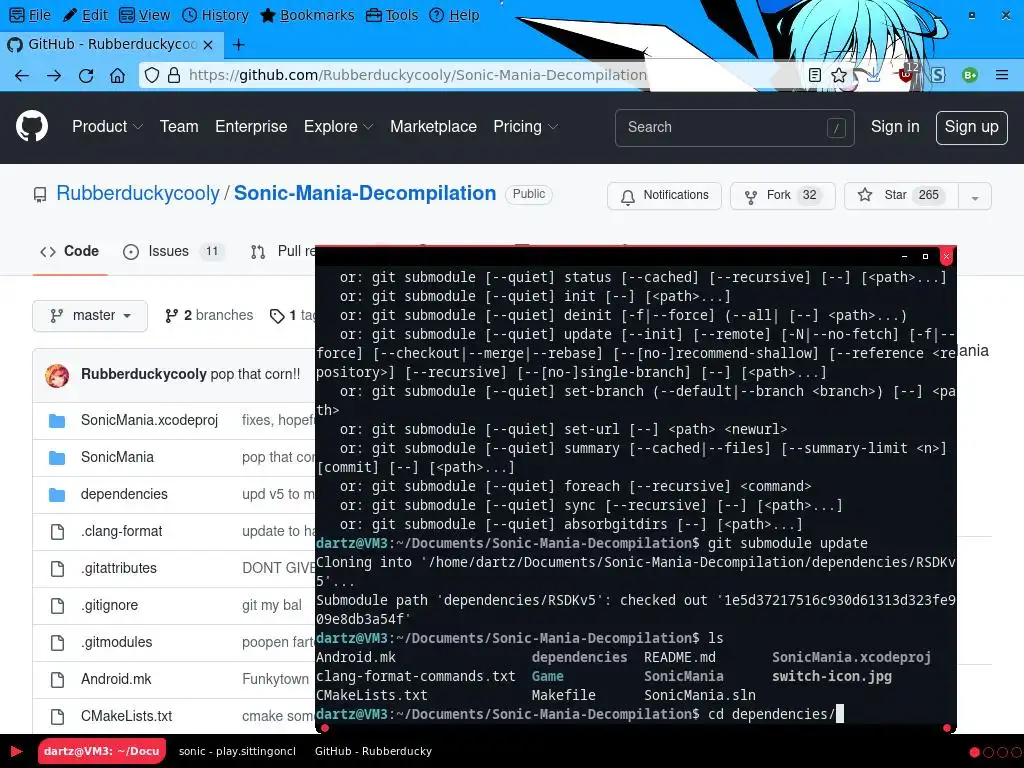This screenshot has width=1024, height=768.
Task: Click the padlock site security icon
Action: pyautogui.click(x=174, y=75)
